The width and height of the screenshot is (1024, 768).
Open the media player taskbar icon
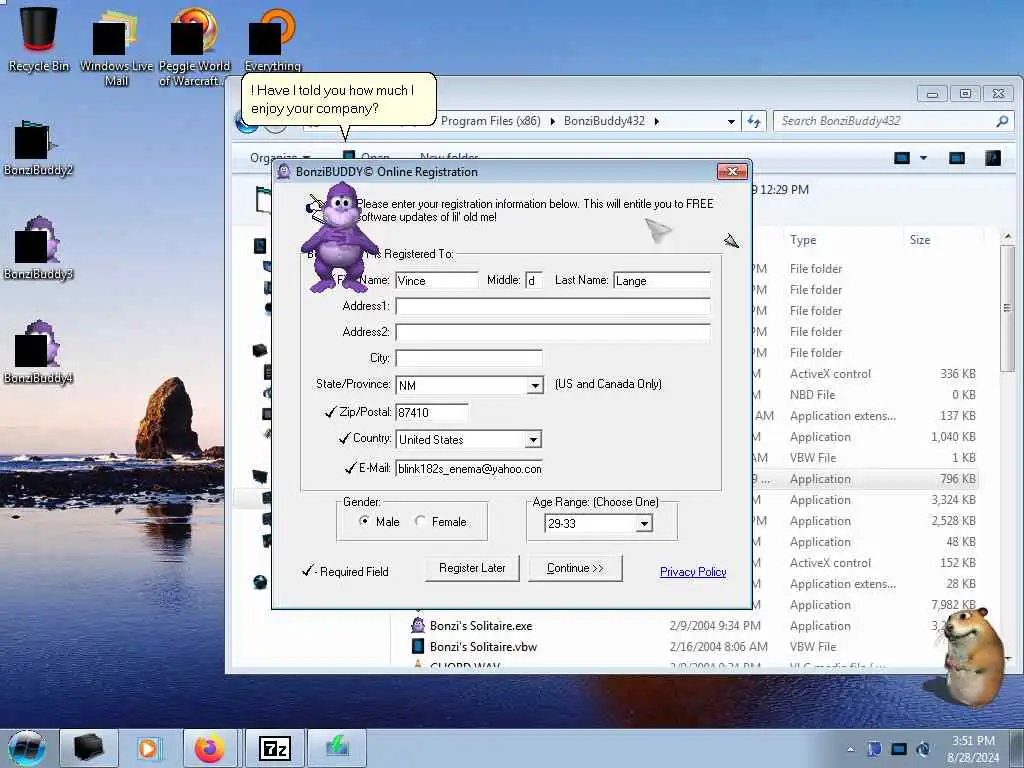(149, 748)
